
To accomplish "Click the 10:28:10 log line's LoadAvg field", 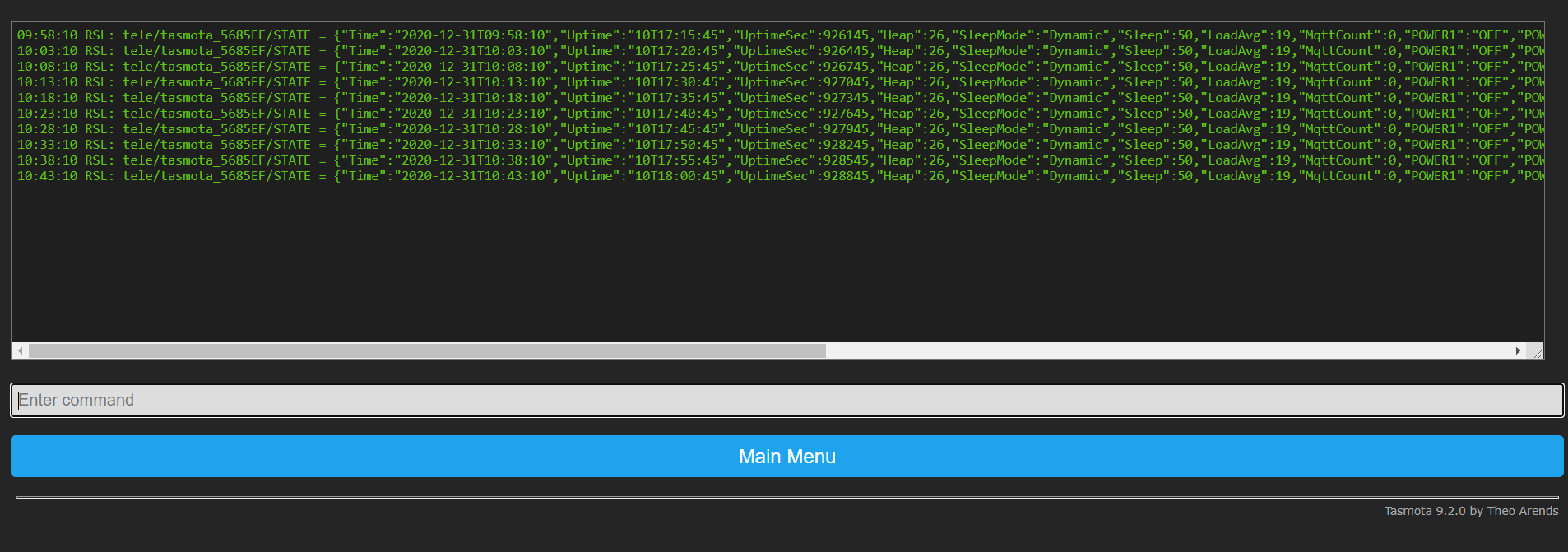I will pyautogui.click(x=1234, y=129).
